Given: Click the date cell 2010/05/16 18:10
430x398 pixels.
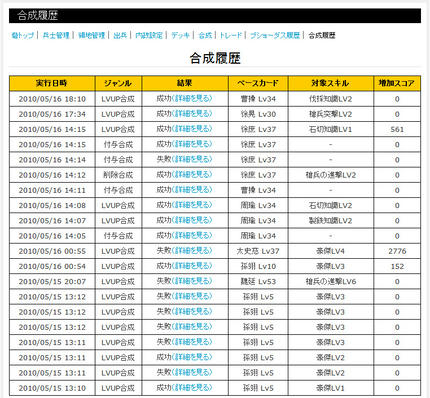Looking at the screenshot, I should point(52,99).
